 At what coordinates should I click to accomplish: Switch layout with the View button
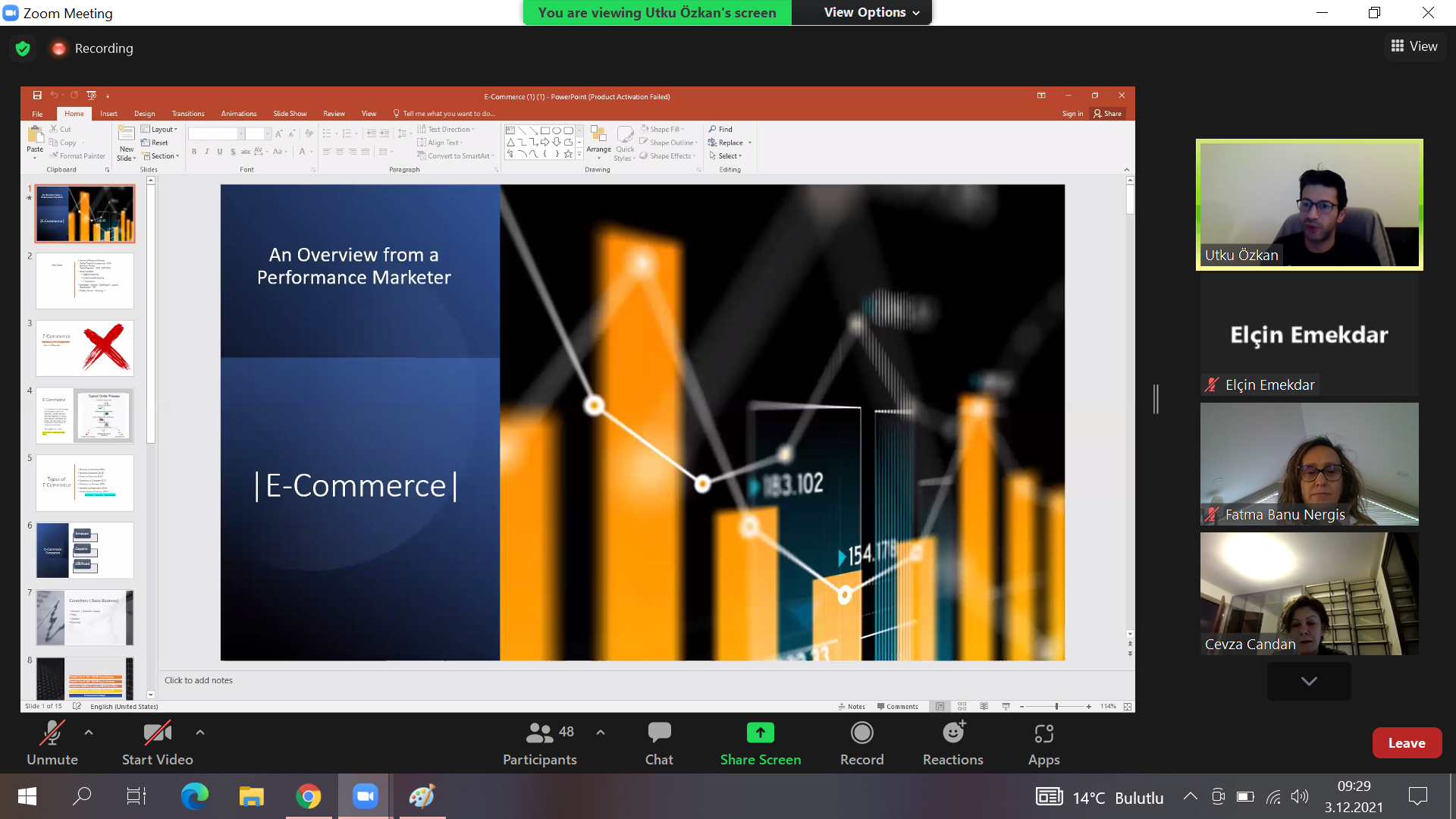[1414, 46]
